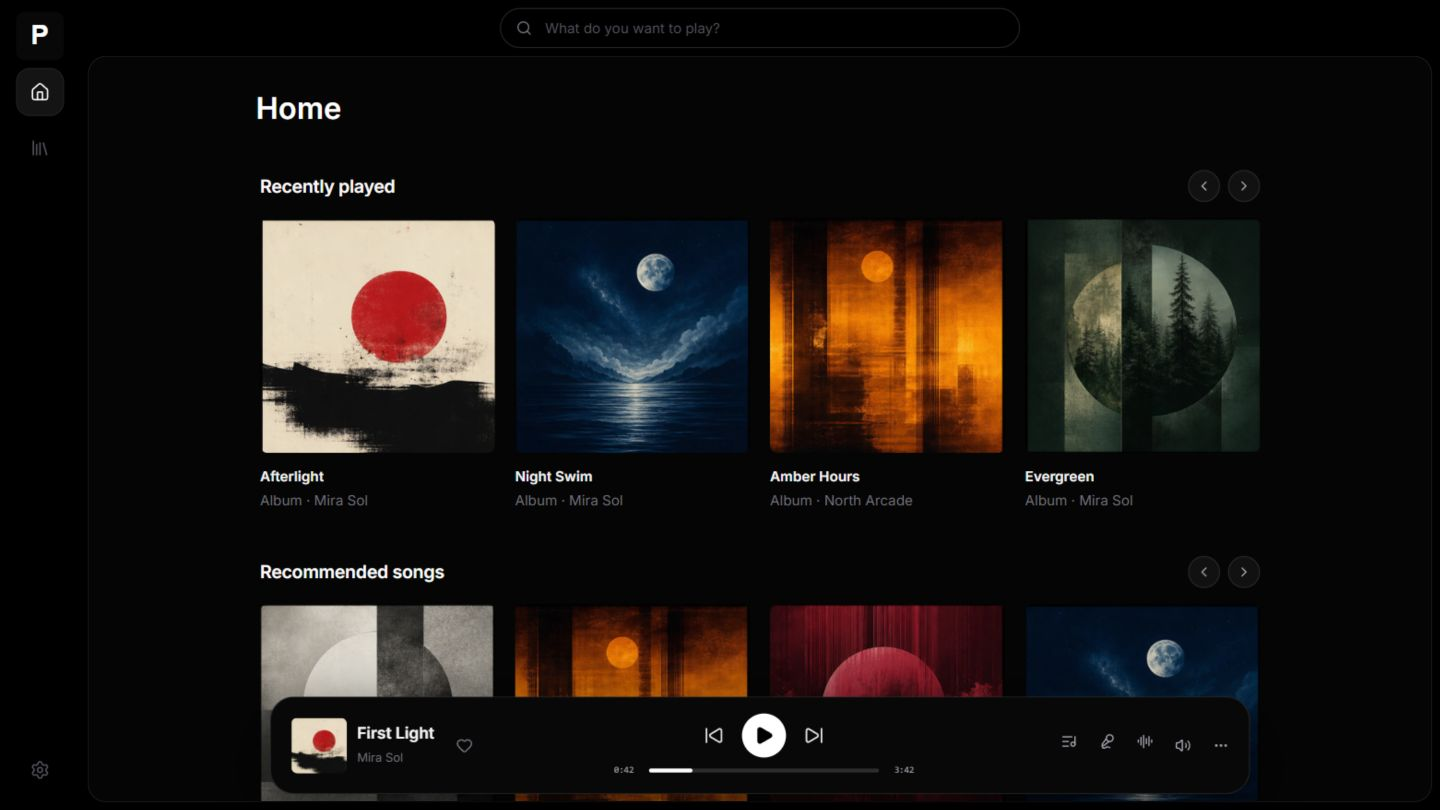Show next Recommended songs
The width and height of the screenshot is (1440, 810).
click(x=1244, y=572)
